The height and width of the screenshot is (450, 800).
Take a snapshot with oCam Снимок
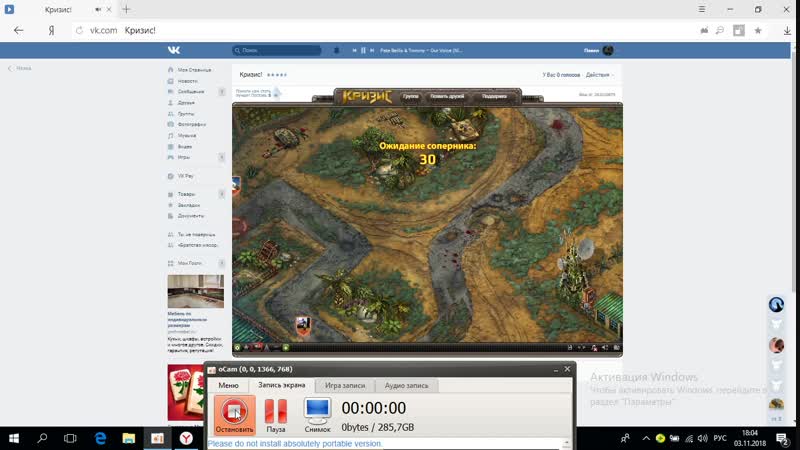[317, 415]
